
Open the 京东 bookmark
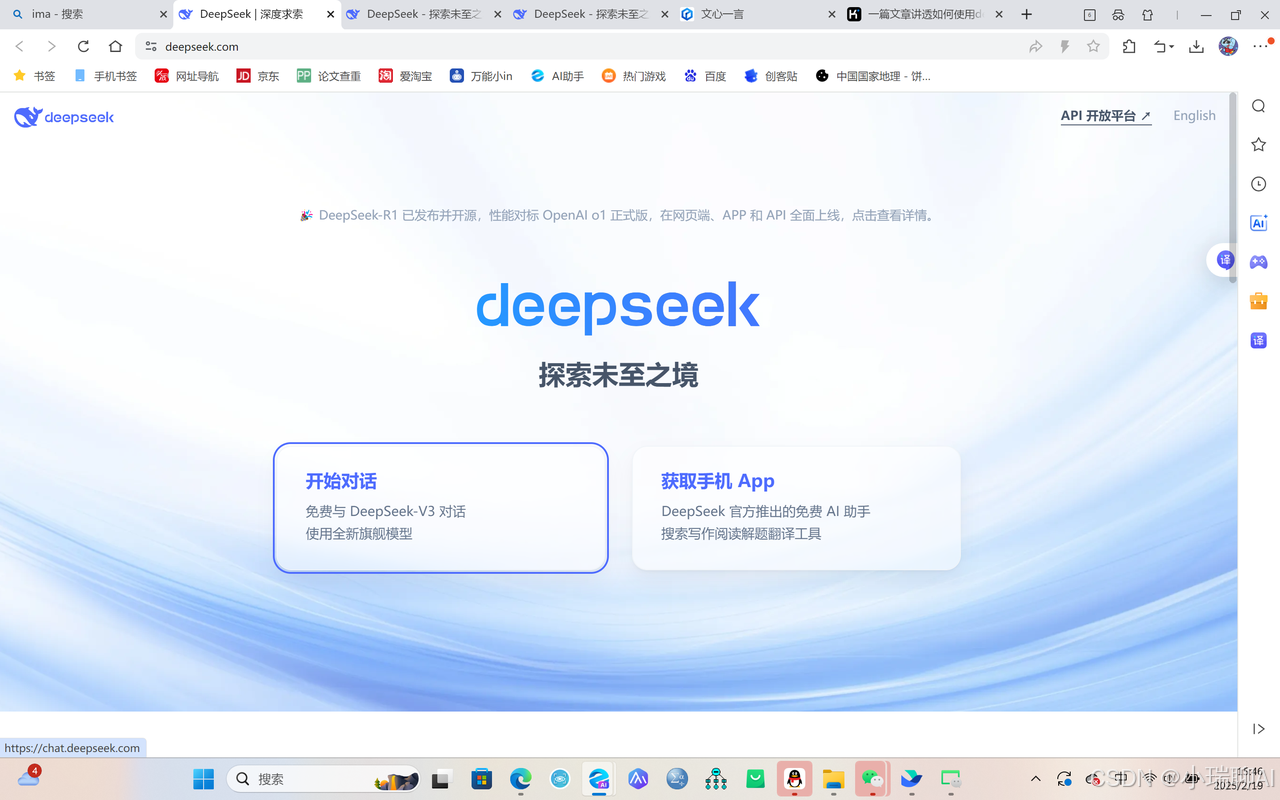click(258, 76)
